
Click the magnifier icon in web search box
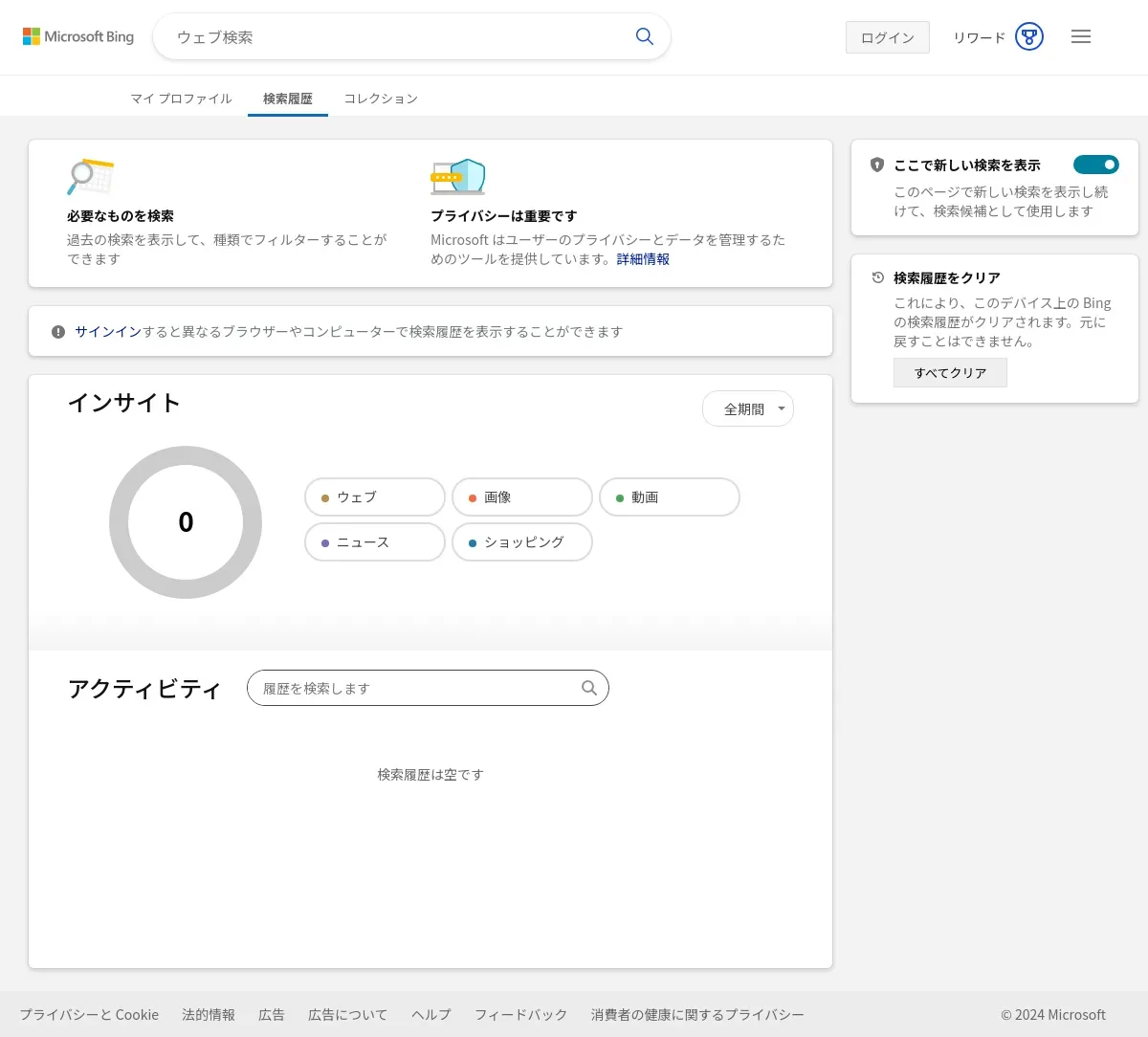pos(645,36)
